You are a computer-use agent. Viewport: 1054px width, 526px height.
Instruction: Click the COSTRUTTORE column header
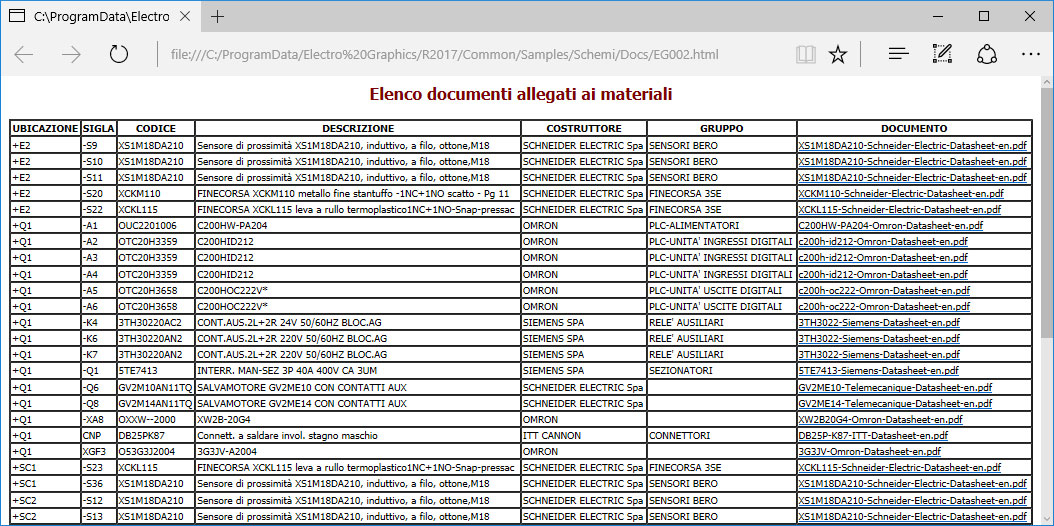(584, 128)
